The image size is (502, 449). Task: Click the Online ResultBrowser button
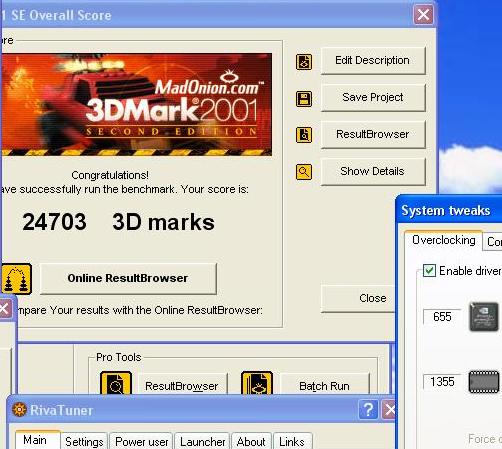tap(128, 278)
